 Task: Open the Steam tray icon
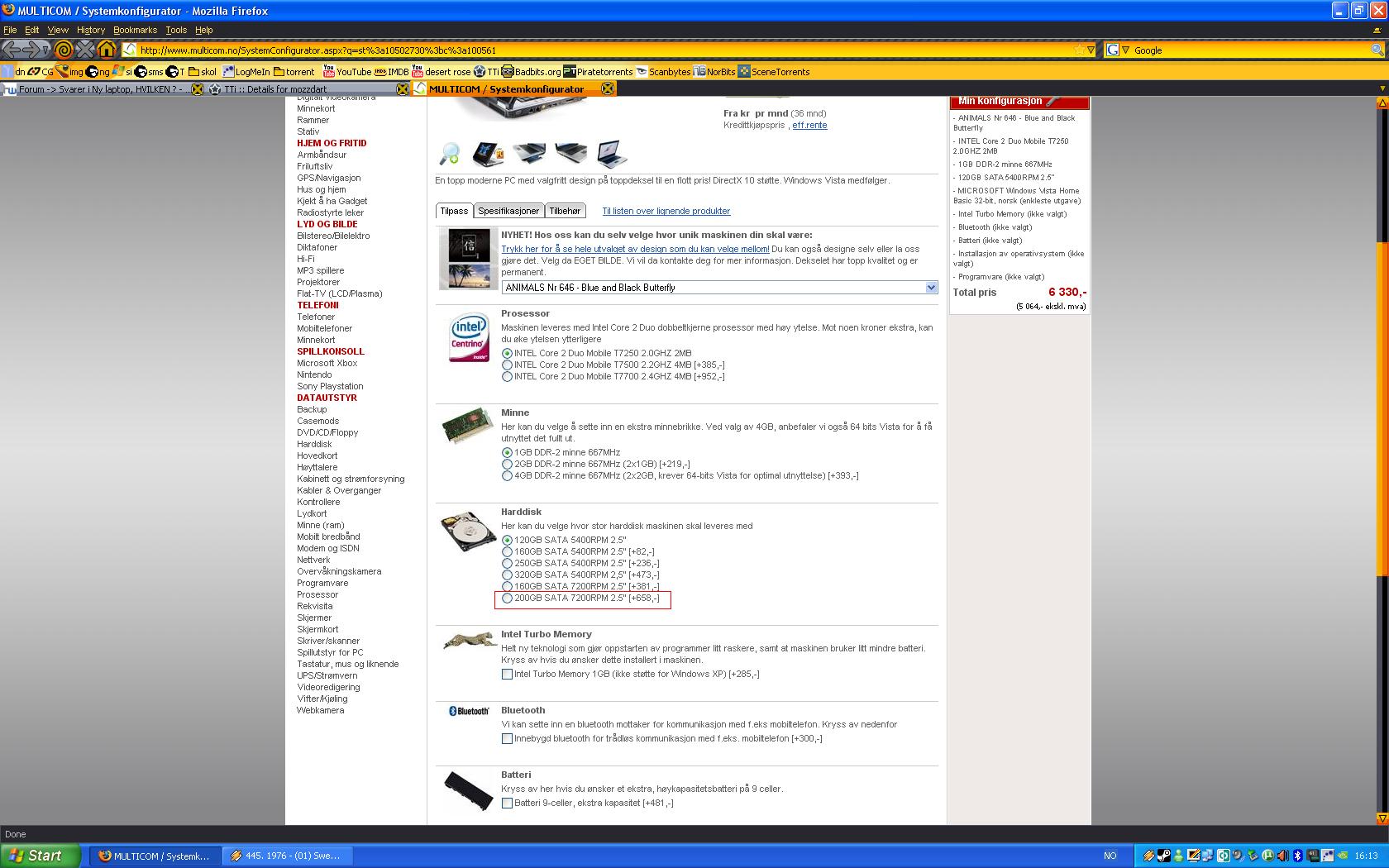coord(1163,856)
